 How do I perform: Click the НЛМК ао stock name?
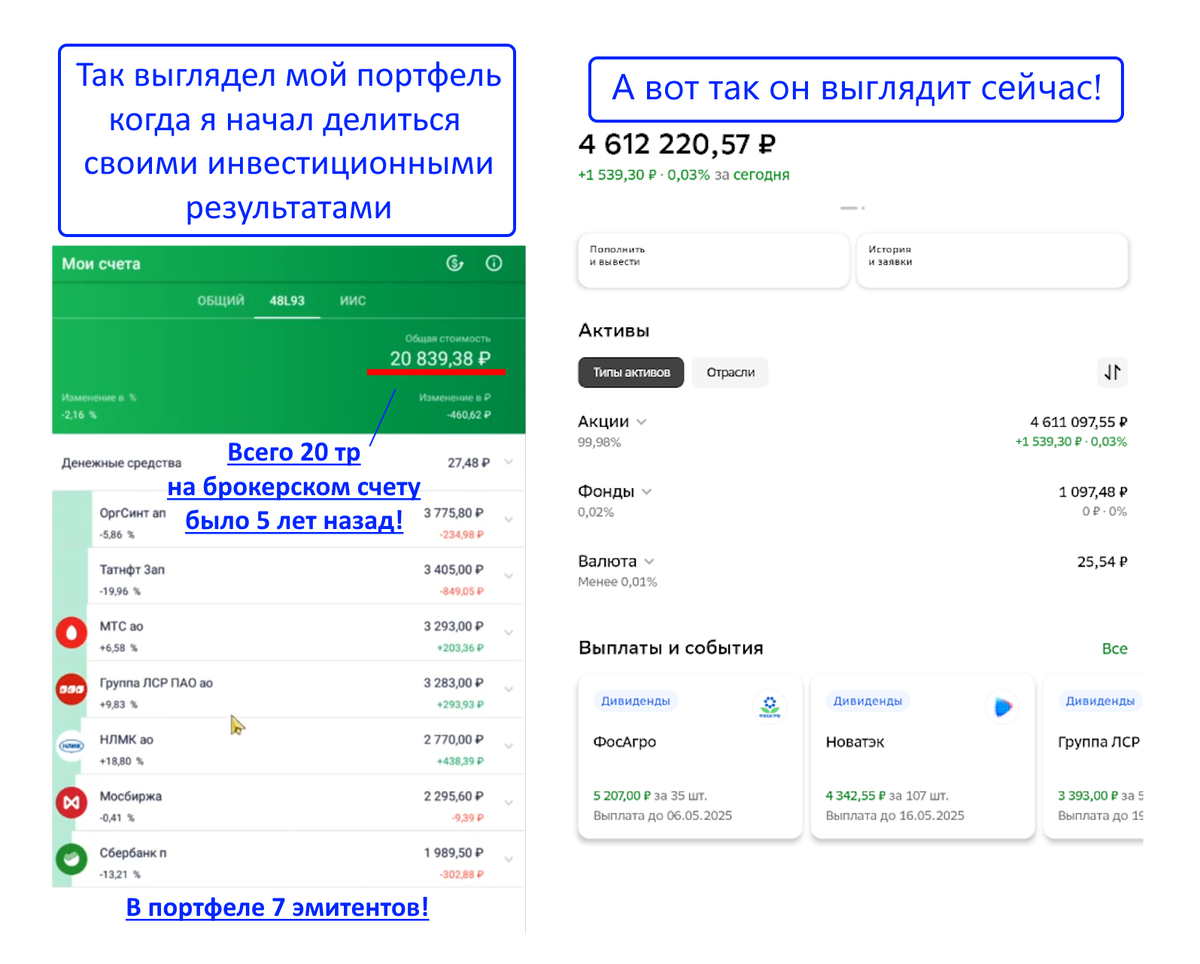click(x=126, y=740)
